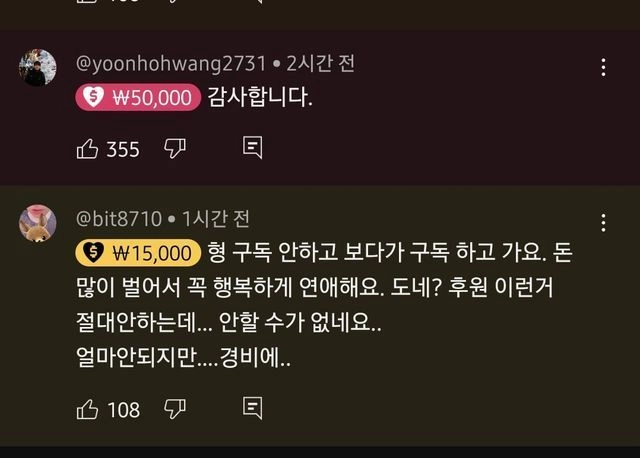View @bit8710 rabbit avatar

click(38, 223)
